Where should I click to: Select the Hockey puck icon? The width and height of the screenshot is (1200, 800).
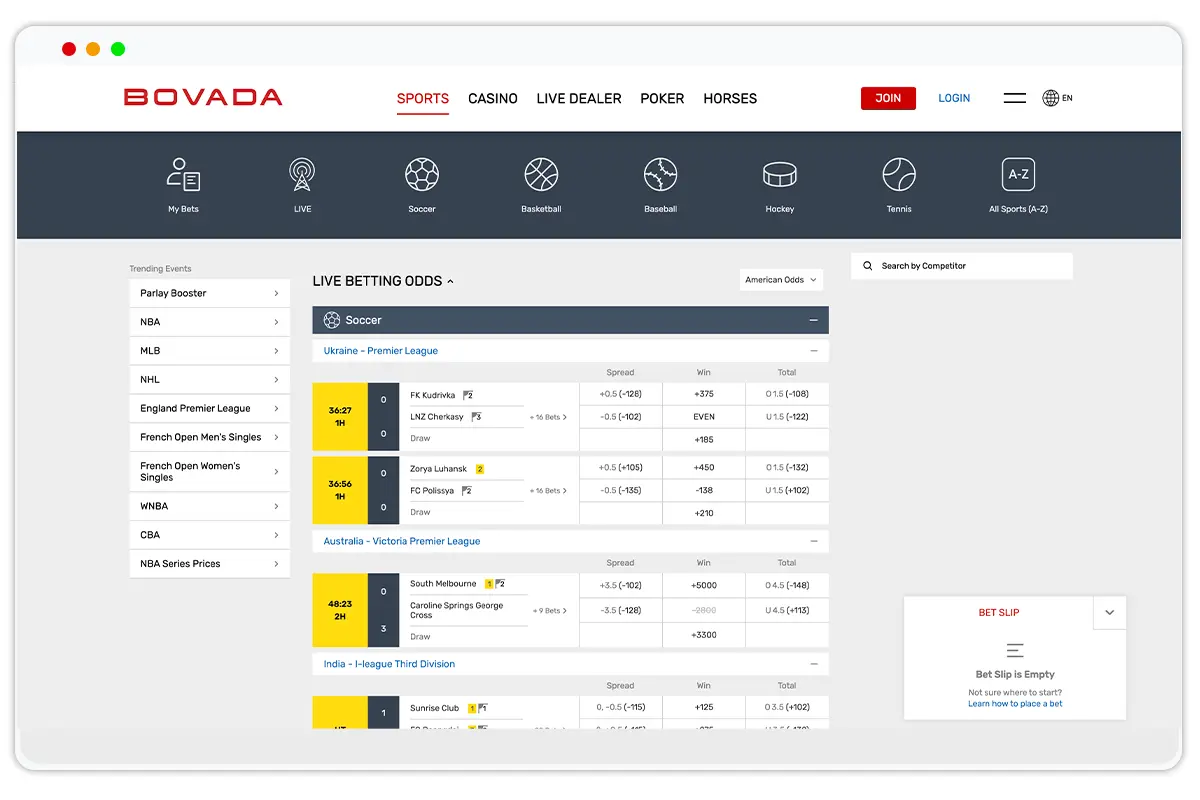[780, 175]
